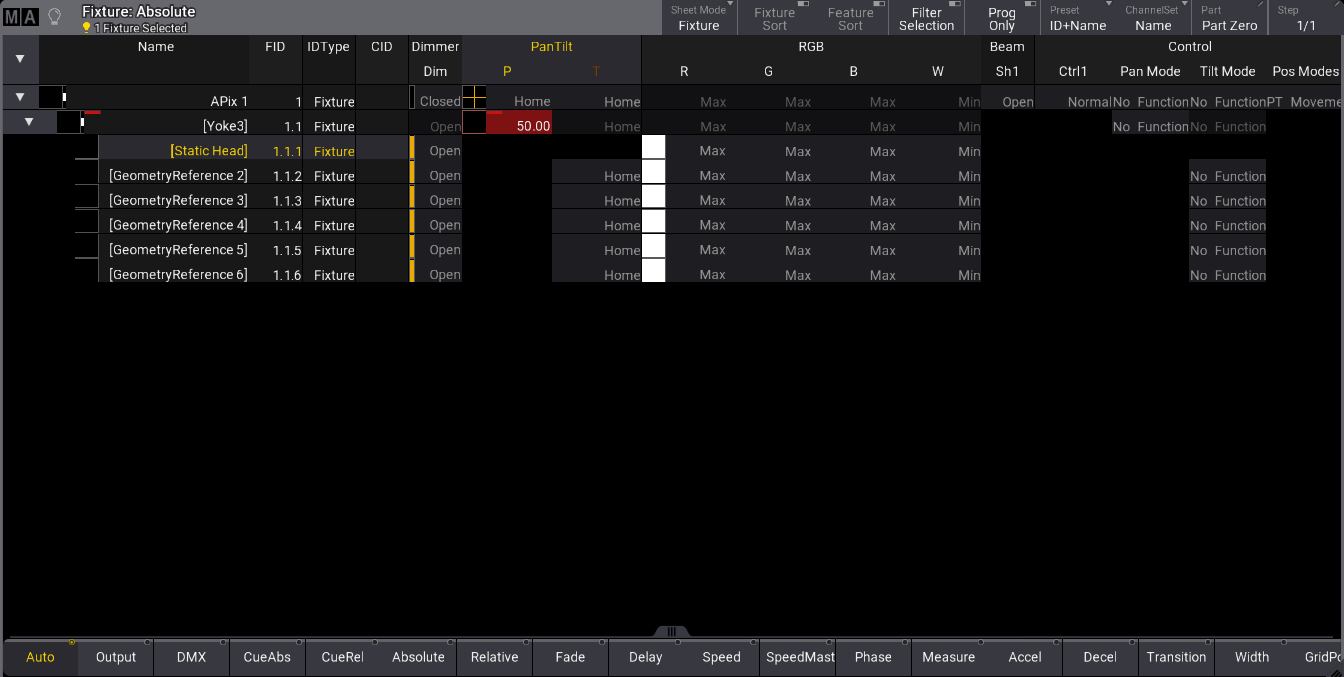Open the Preset ID+Name dropdown
The height and width of the screenshot is (677, 1344).
(1077, 18)
